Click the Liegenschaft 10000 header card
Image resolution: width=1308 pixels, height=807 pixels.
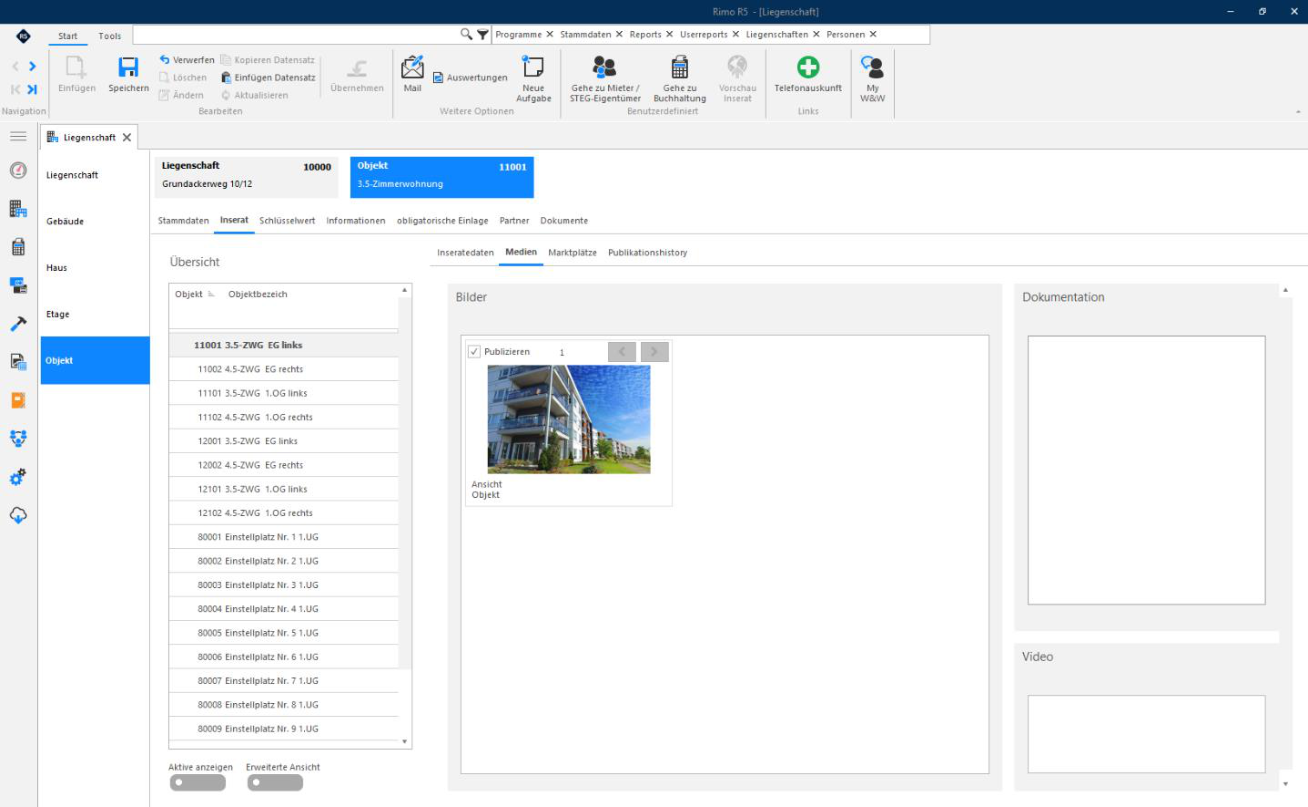tap(246, 177)
